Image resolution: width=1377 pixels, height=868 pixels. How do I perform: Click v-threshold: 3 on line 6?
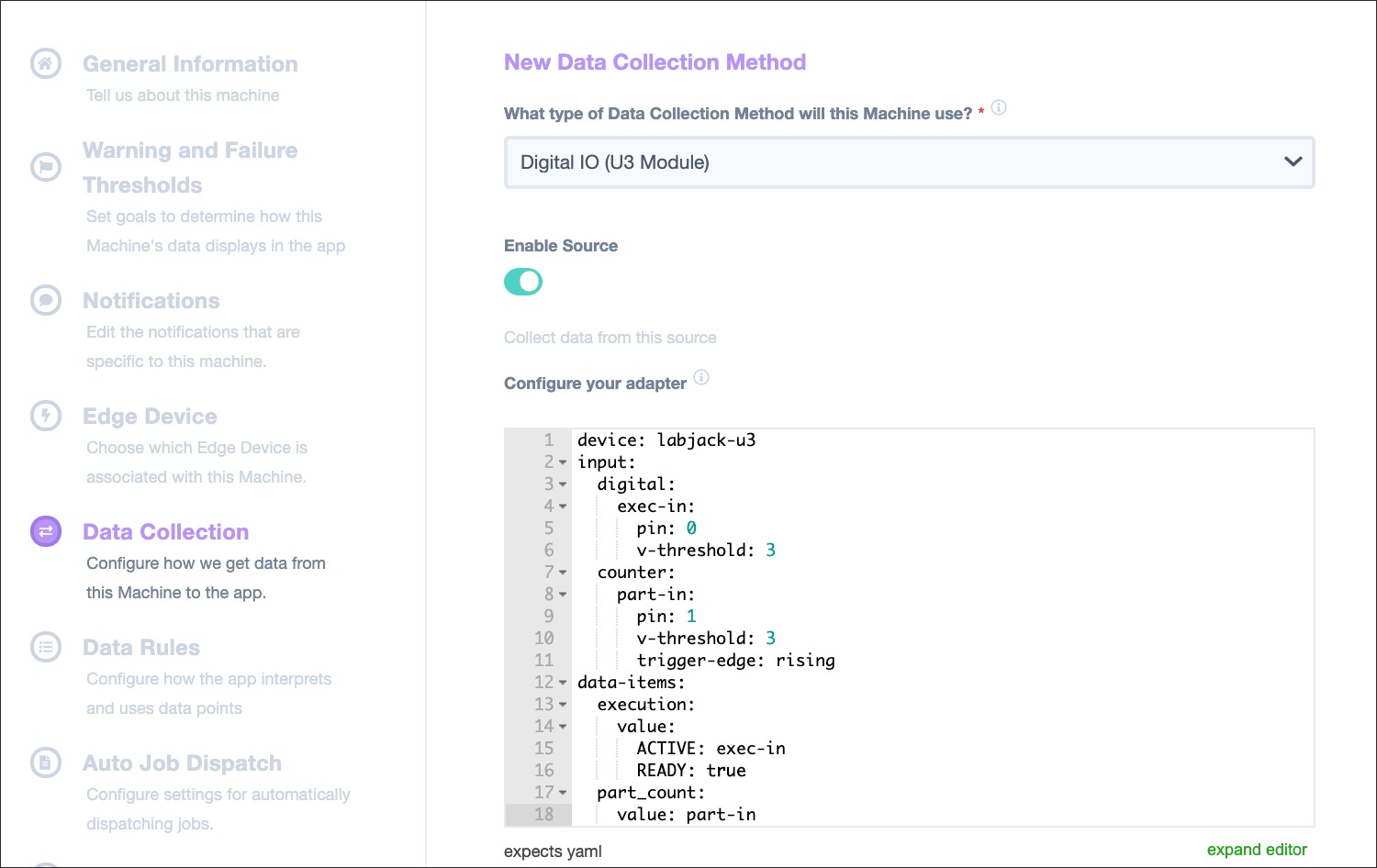tap(706, 550)
